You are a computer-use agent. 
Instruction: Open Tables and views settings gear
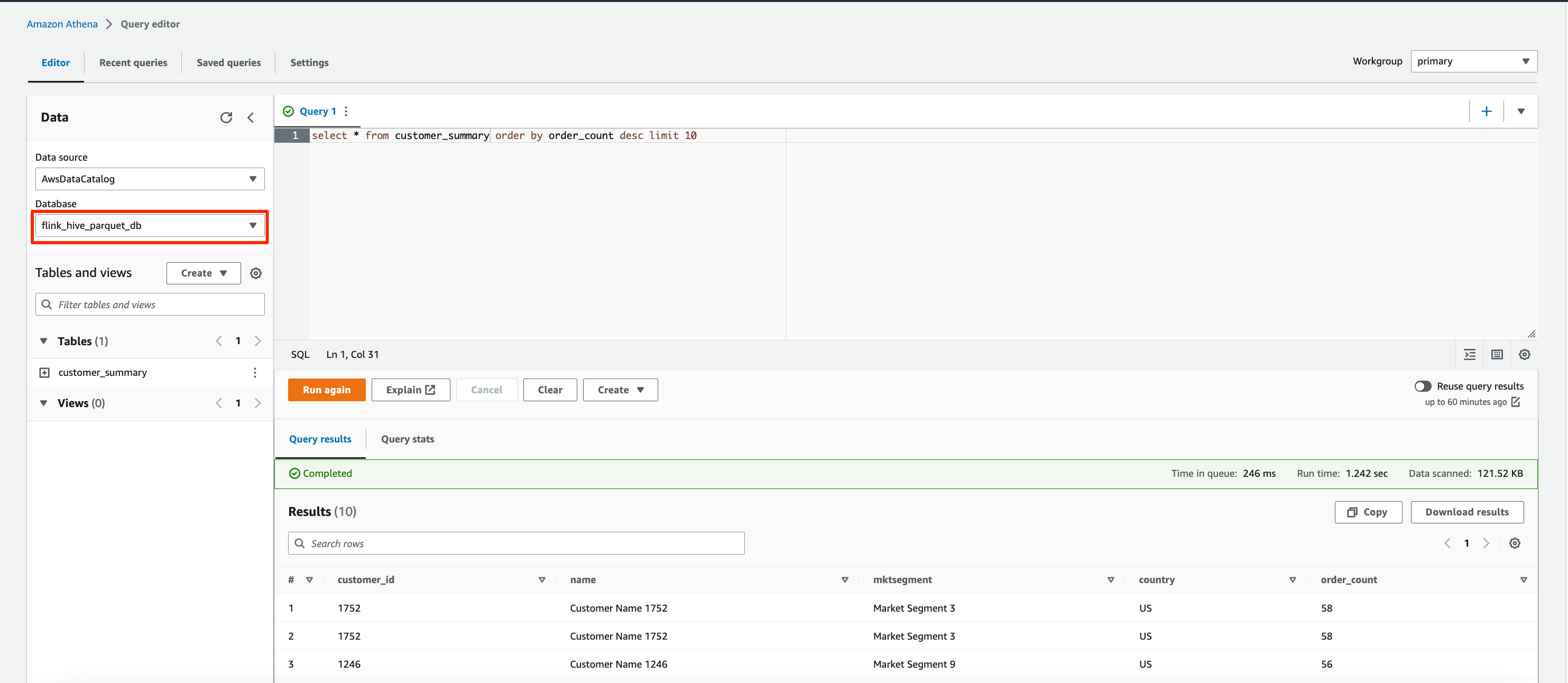tap(256, 273)
